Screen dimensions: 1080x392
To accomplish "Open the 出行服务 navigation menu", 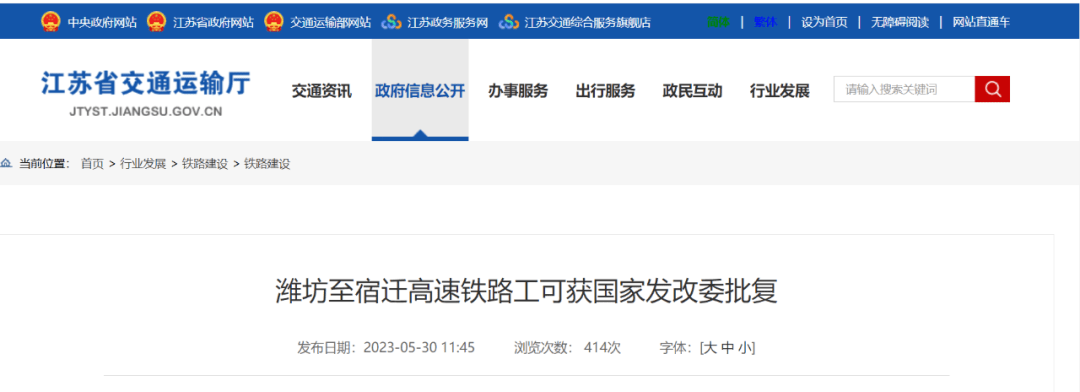I will coord(605,91).
